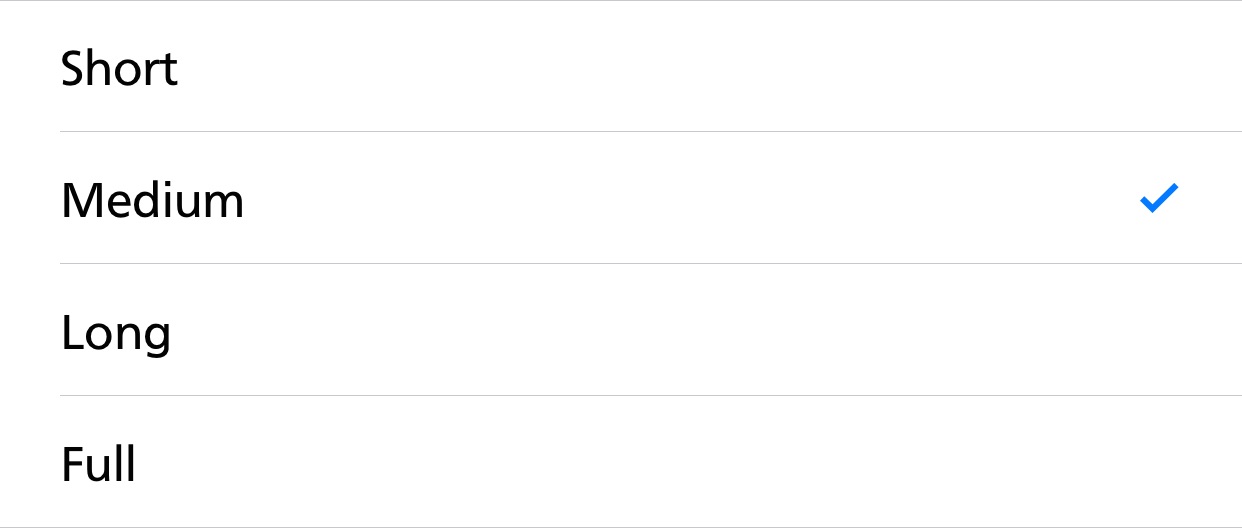
Task: Pick the last list entry Full
Action: point(621,462)
